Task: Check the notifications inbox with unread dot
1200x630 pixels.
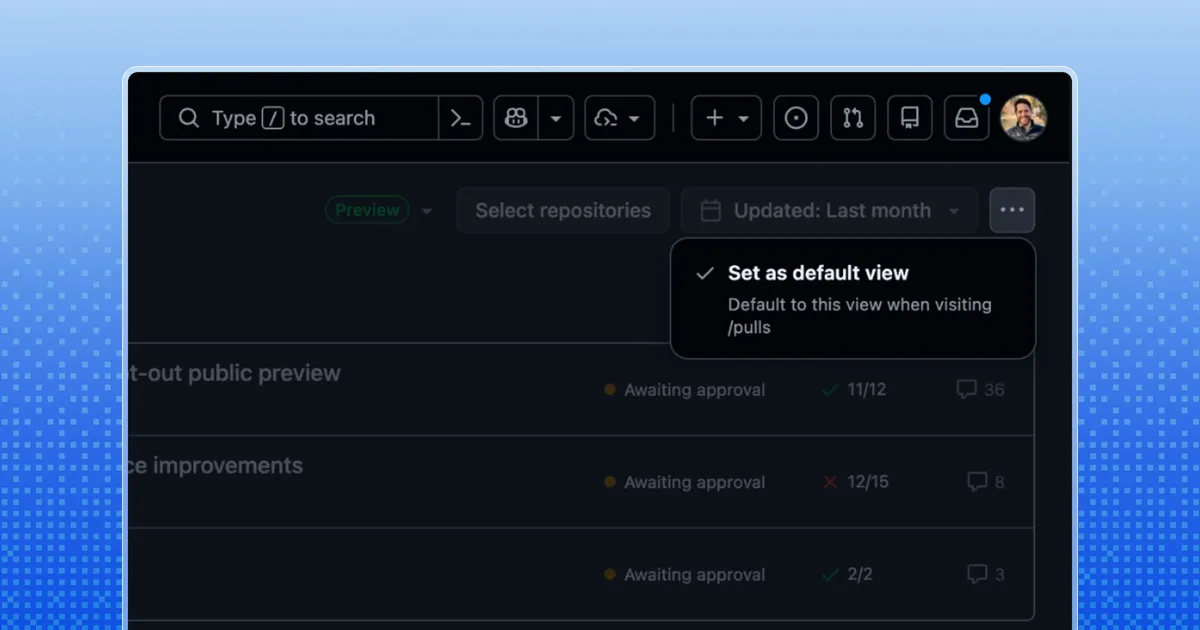Action: [966, 118]
